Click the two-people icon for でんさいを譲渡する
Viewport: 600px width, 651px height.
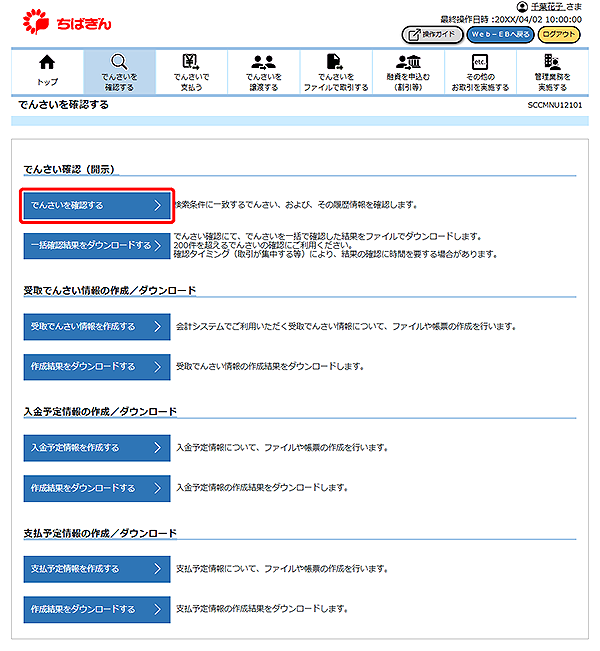pos(263,62)
